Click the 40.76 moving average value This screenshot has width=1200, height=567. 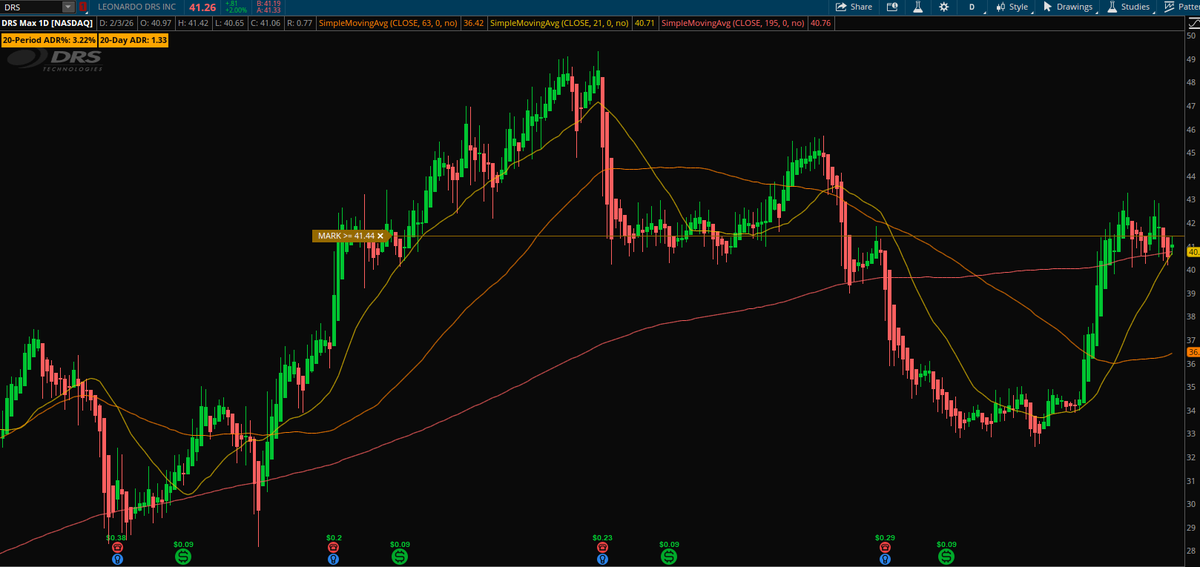820,22
